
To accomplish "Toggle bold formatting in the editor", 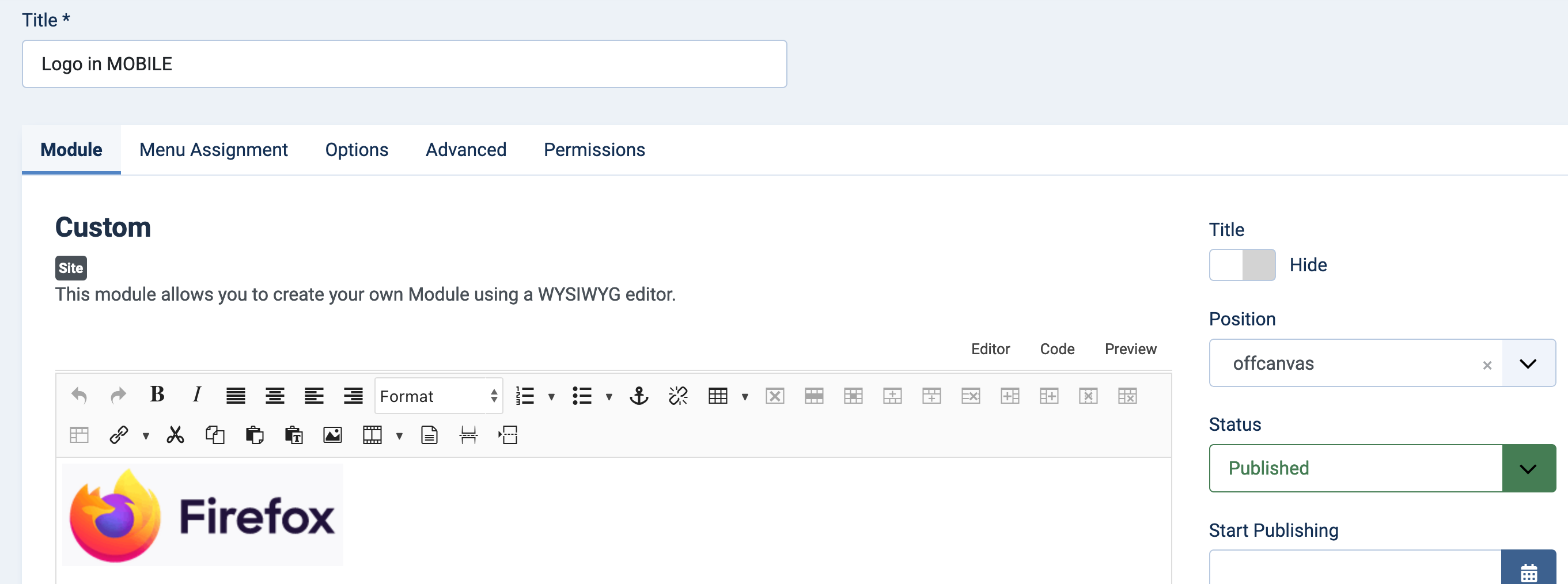I will pyautogui.click(x=157, y=396).
